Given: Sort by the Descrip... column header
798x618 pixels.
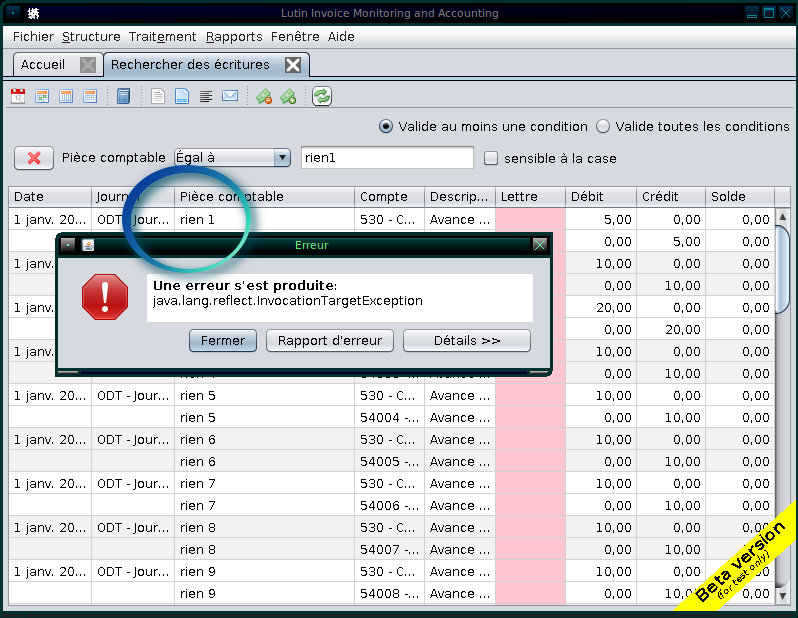Looking at the screenshot, I should [x=460, y=196].
